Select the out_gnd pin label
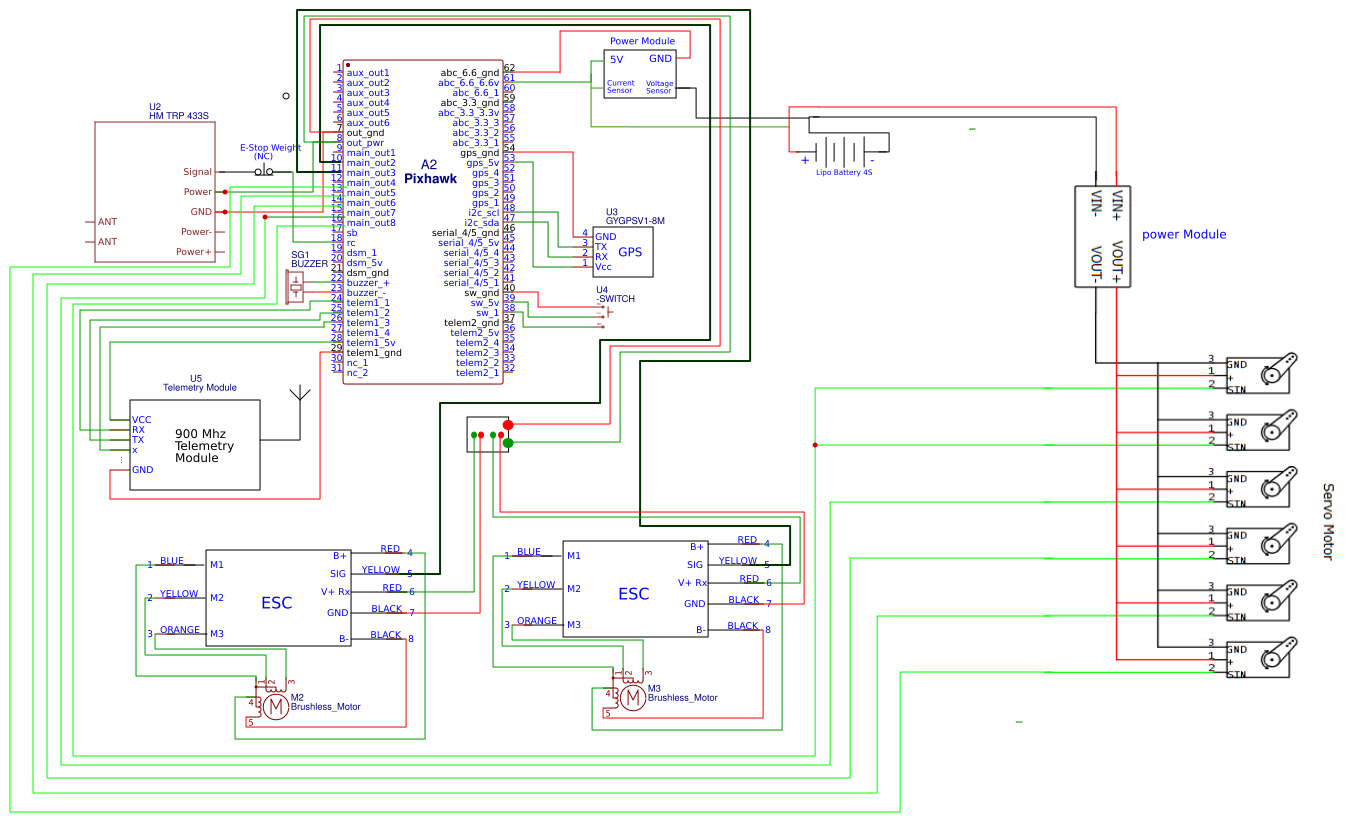The image size is (1345, 822). (x=366, y=133)
